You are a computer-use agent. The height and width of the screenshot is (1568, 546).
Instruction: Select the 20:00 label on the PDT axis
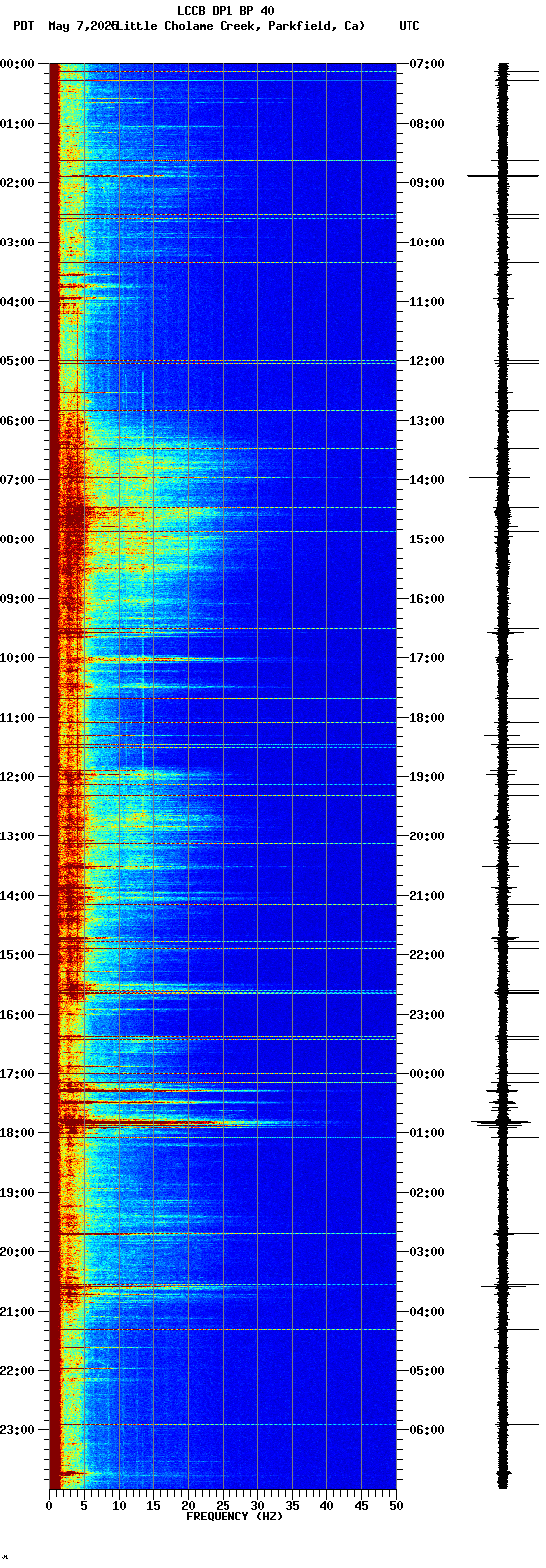18,1252
